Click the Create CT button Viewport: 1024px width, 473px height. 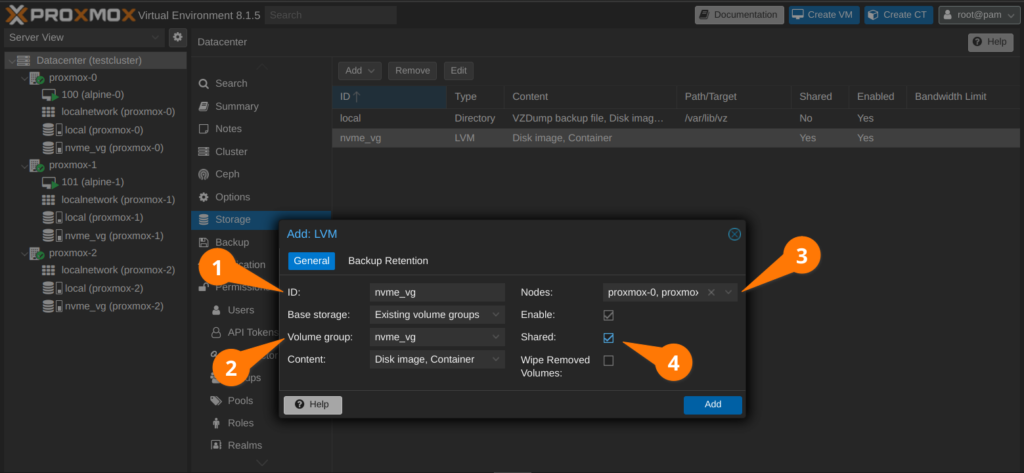[899, 14]
